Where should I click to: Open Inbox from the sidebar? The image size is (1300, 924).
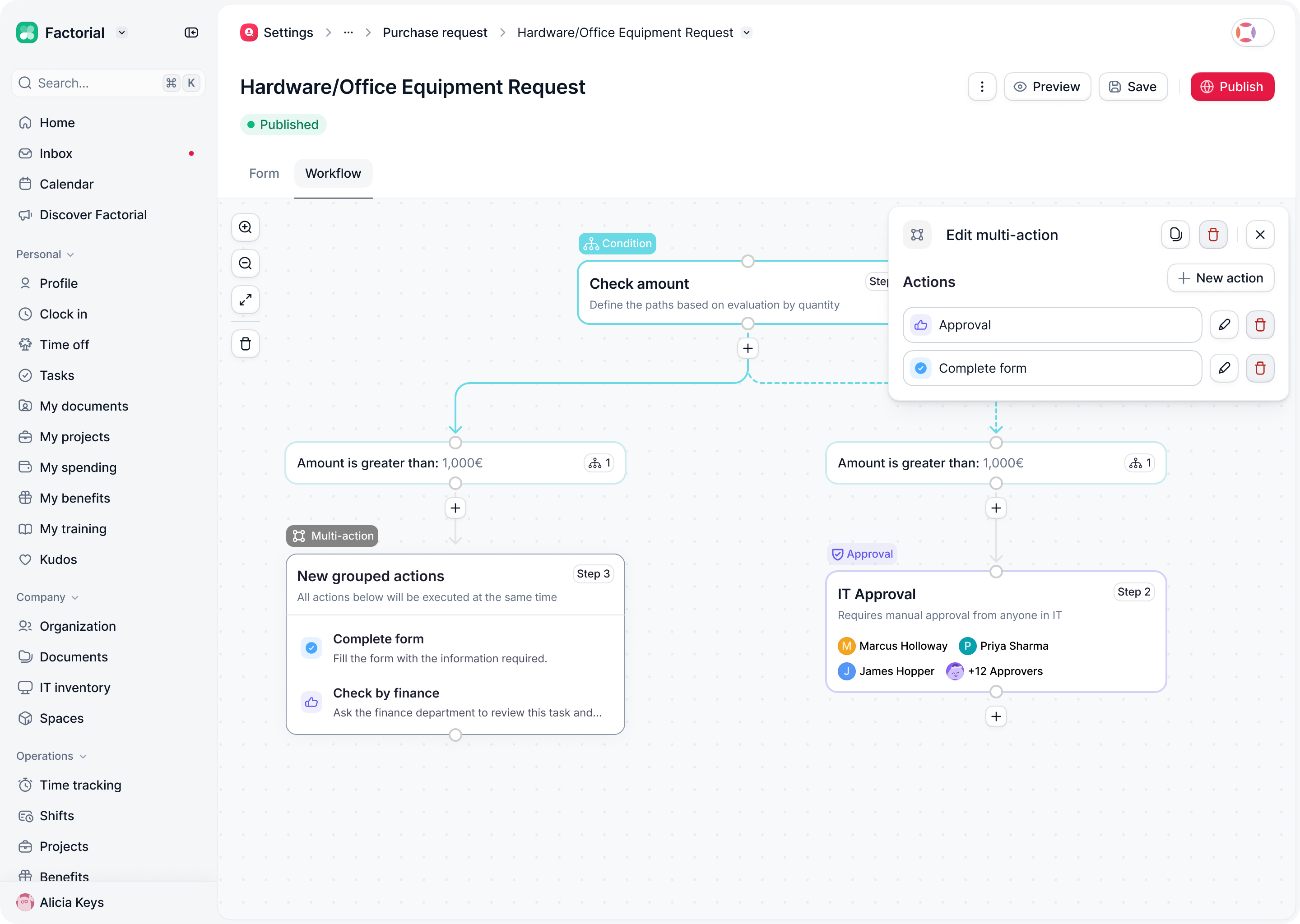tap(56, 153)
